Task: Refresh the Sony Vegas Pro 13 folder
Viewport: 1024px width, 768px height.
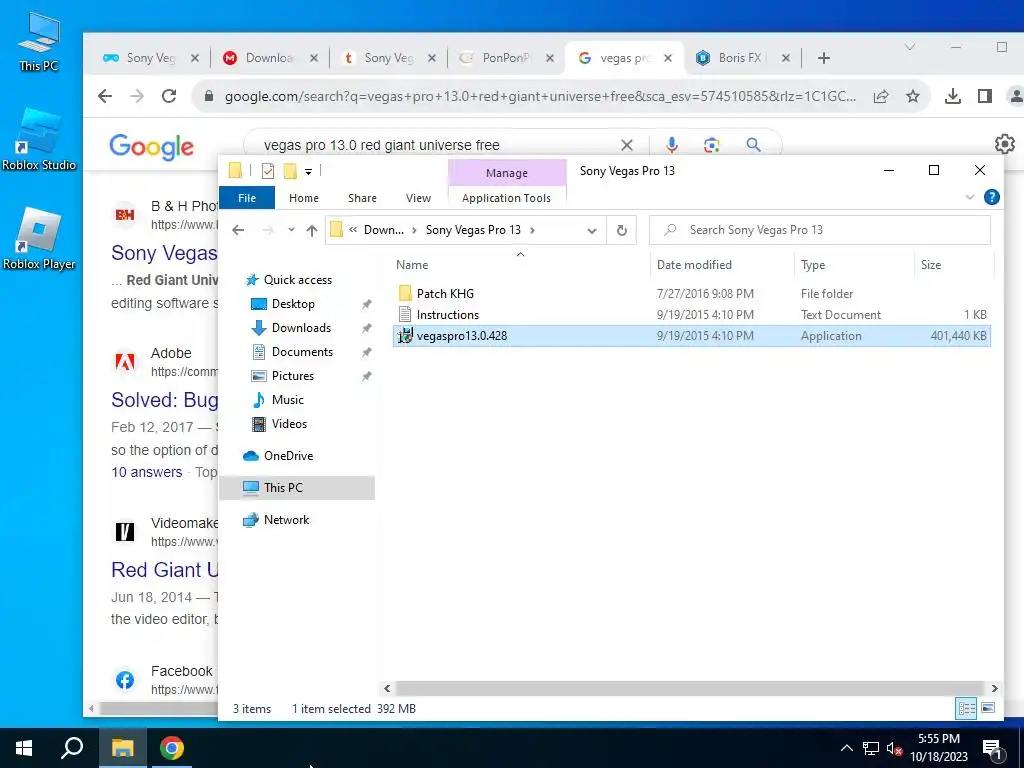Action: [x=622, y=230]
